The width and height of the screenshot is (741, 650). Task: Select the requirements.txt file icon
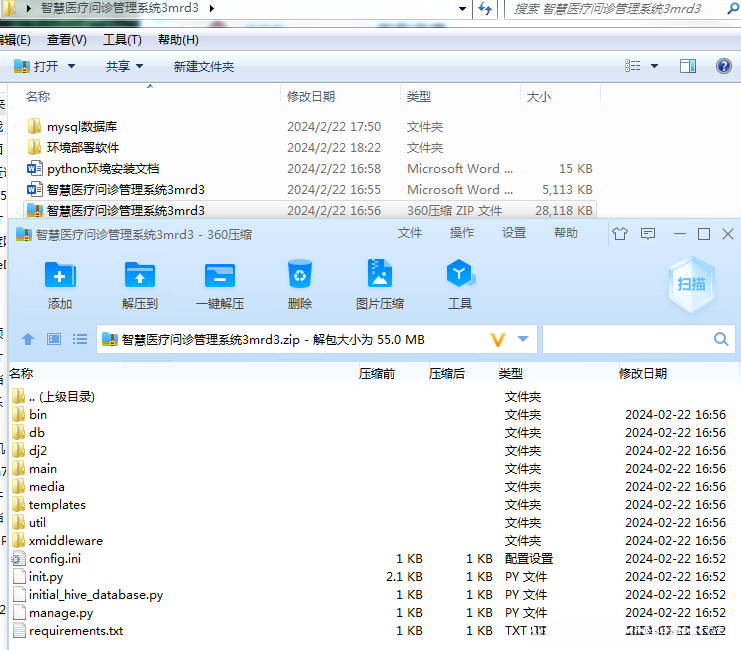(x=19, y=631)
